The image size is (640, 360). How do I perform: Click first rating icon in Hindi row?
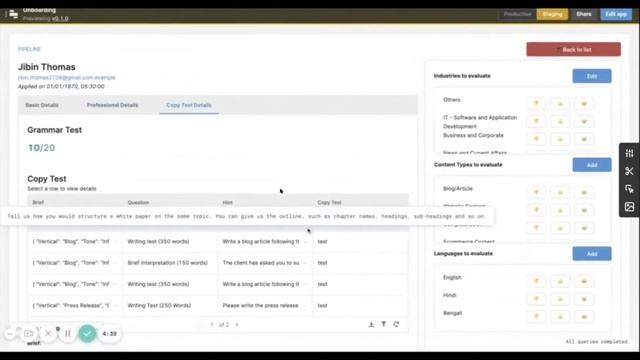(x=536, y=299)
